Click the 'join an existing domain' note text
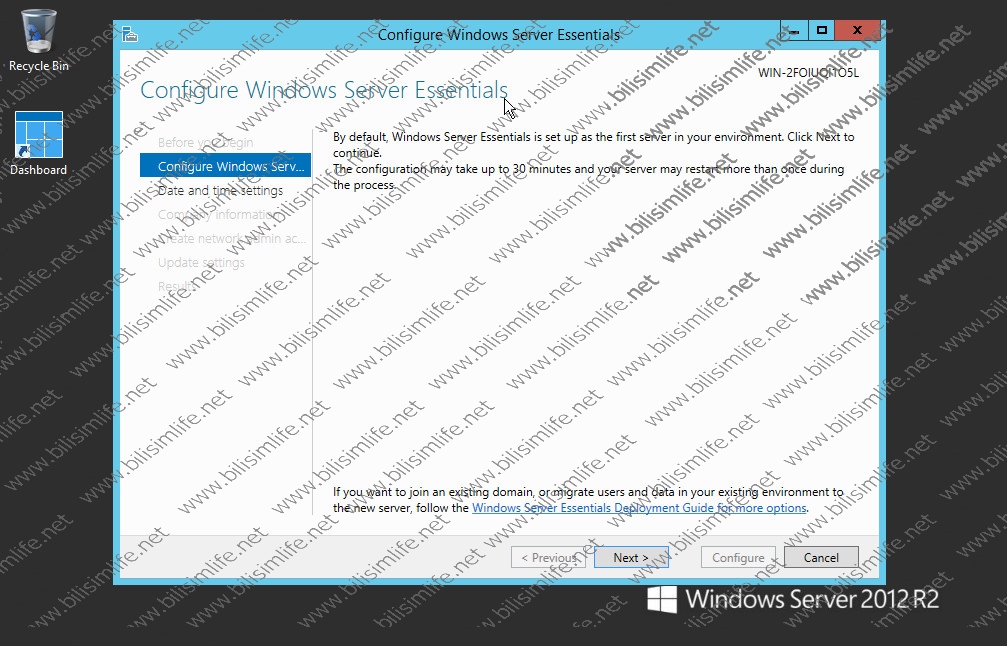 588,500
